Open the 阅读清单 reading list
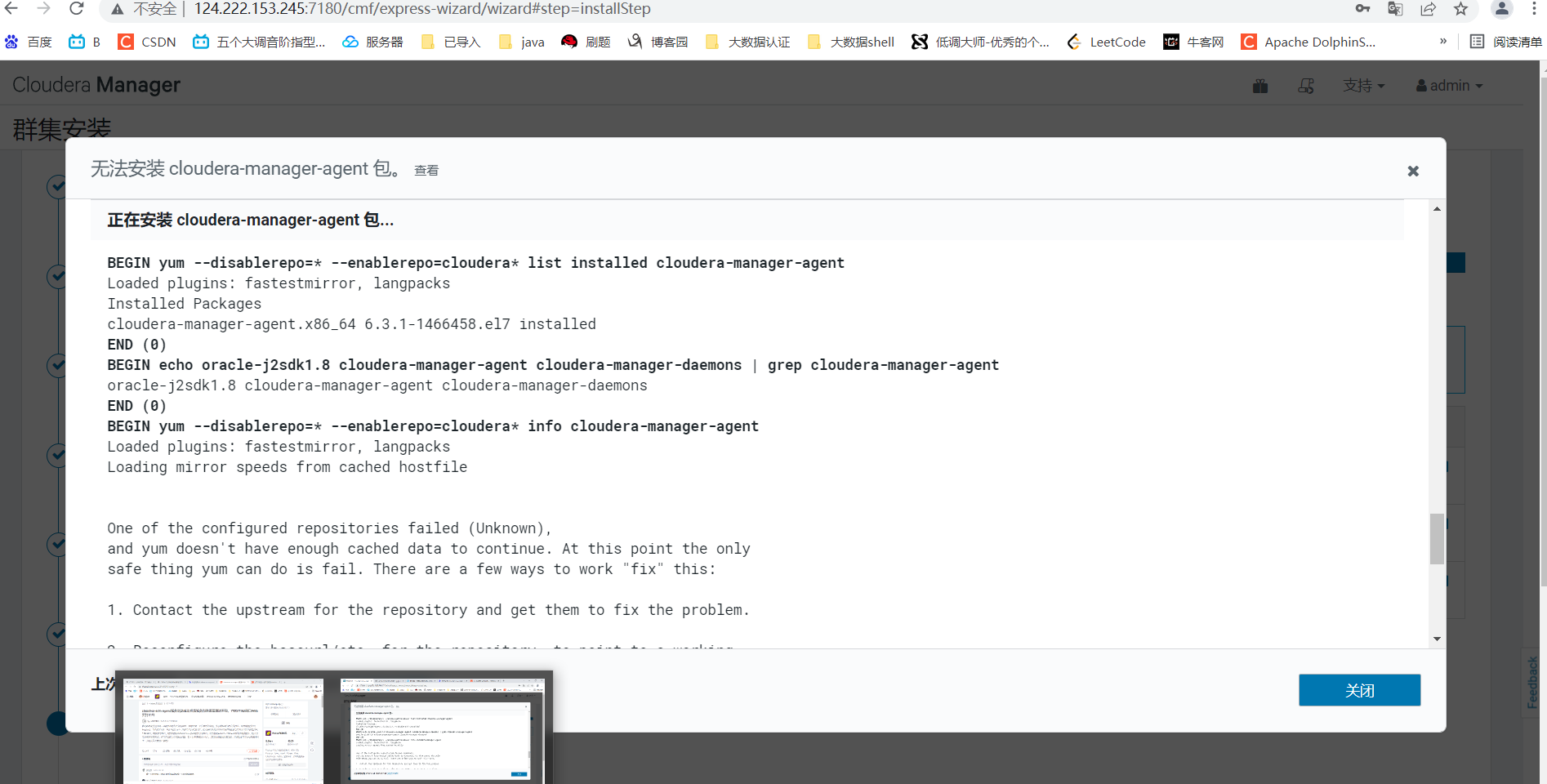This screenshot has height=784, width=1547. pyautogui.click(x=1506, y=42)
